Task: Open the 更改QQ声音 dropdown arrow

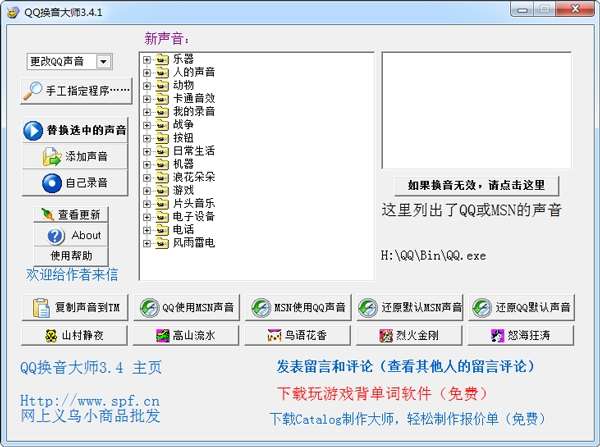Action: (103, 62)
